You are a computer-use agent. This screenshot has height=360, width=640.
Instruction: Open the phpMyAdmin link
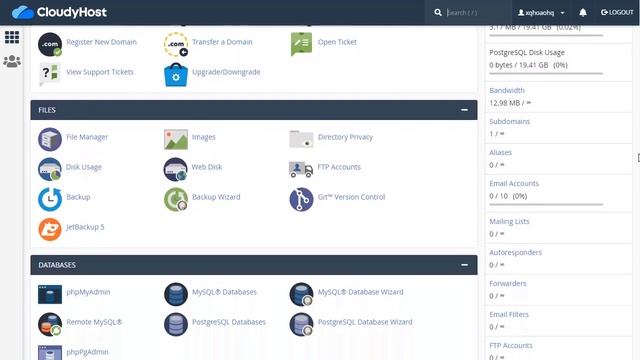(88, 292)
